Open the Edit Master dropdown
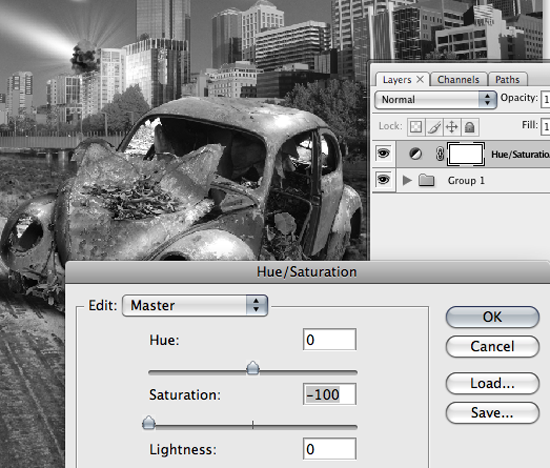The image size is (550, 468). (x=195, y=306)
